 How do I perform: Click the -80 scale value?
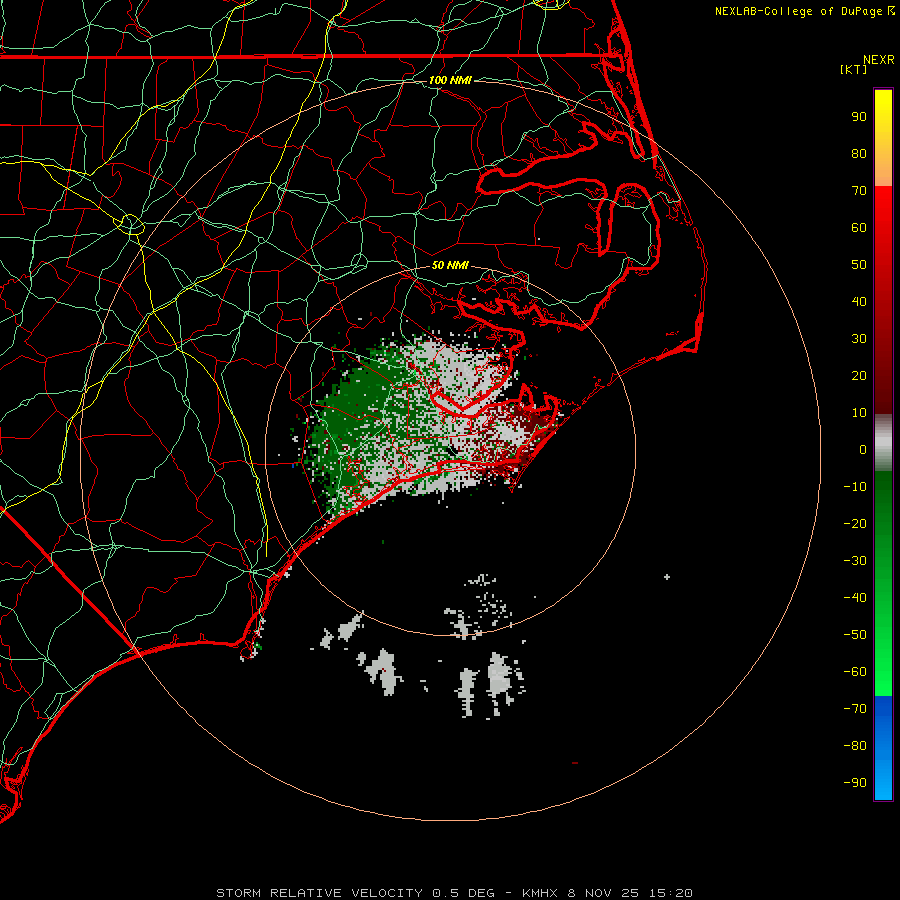(x=855, y=746)
